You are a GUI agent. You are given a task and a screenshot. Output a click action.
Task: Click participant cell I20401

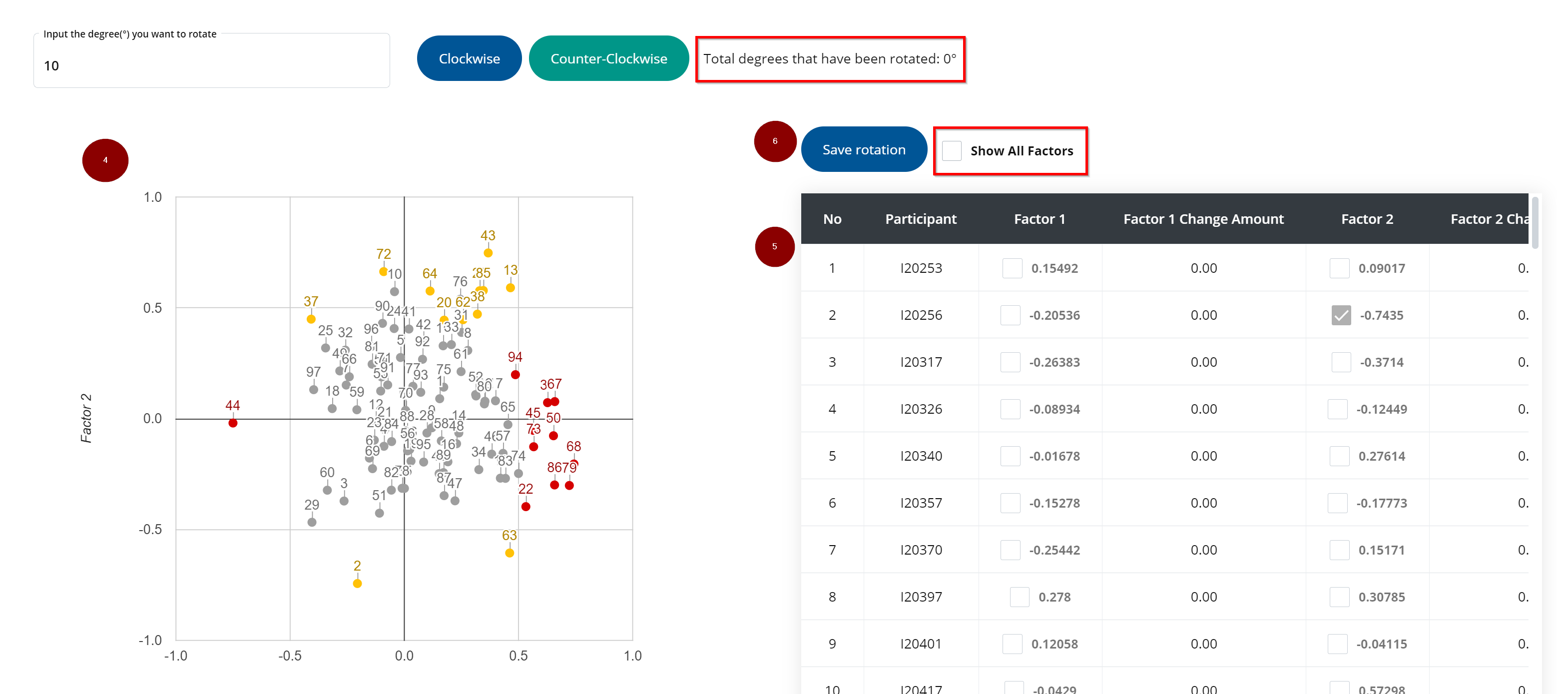tap(920, 644)
